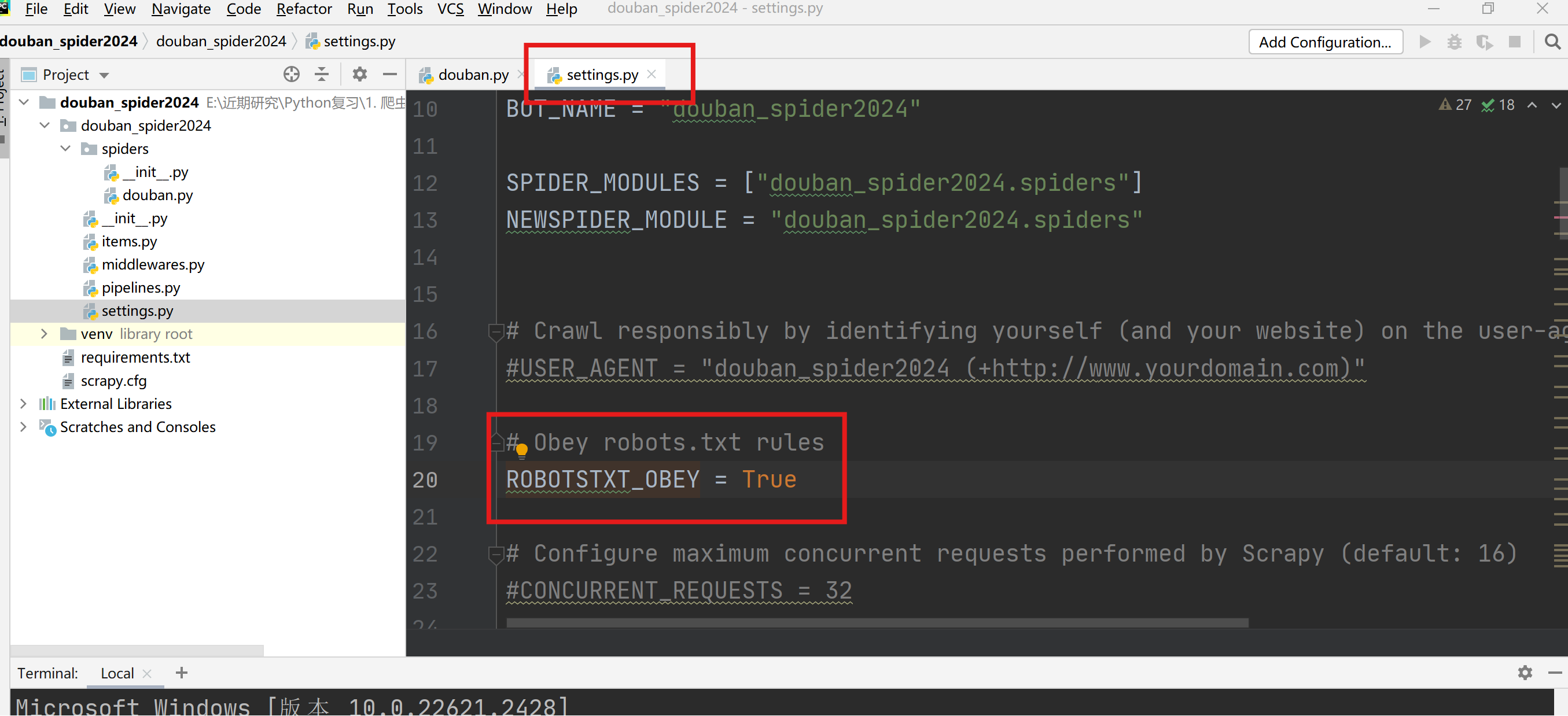Toggle code fold marker on line 16
Image resolution: width=1568 pixels, height=716 pixels.
[495, 331]
